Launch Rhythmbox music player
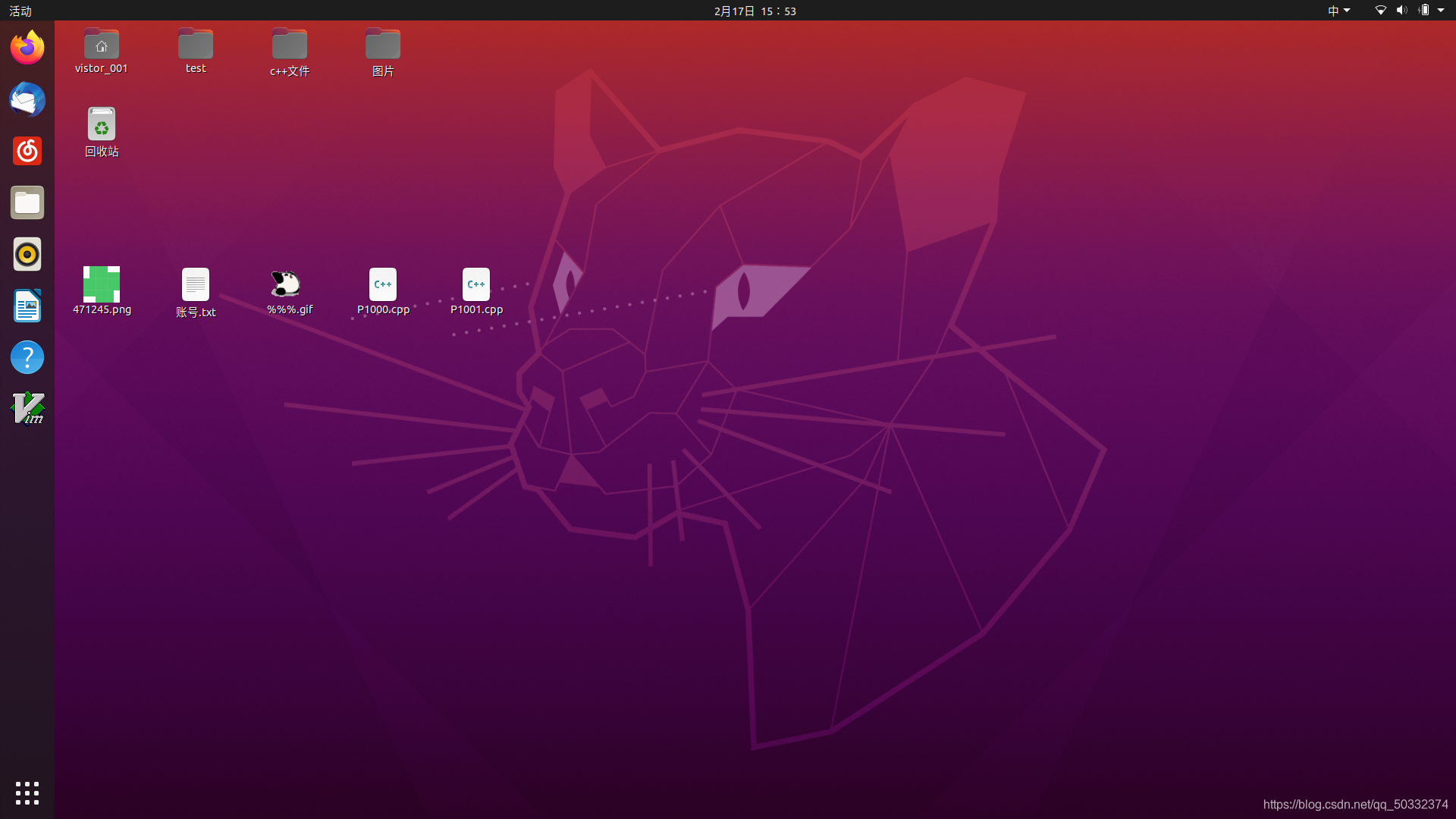 click(27, 254)
